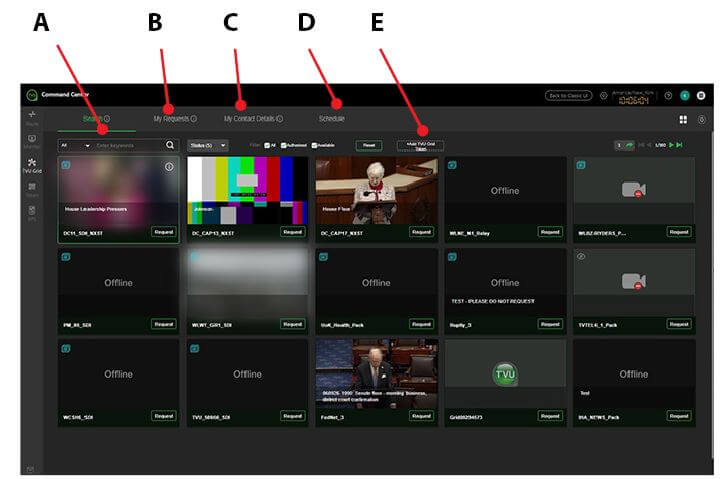This screenshot has height=479, width=721.
Task: Click the magnifier search icon
Action: click(x=170, y=145)
